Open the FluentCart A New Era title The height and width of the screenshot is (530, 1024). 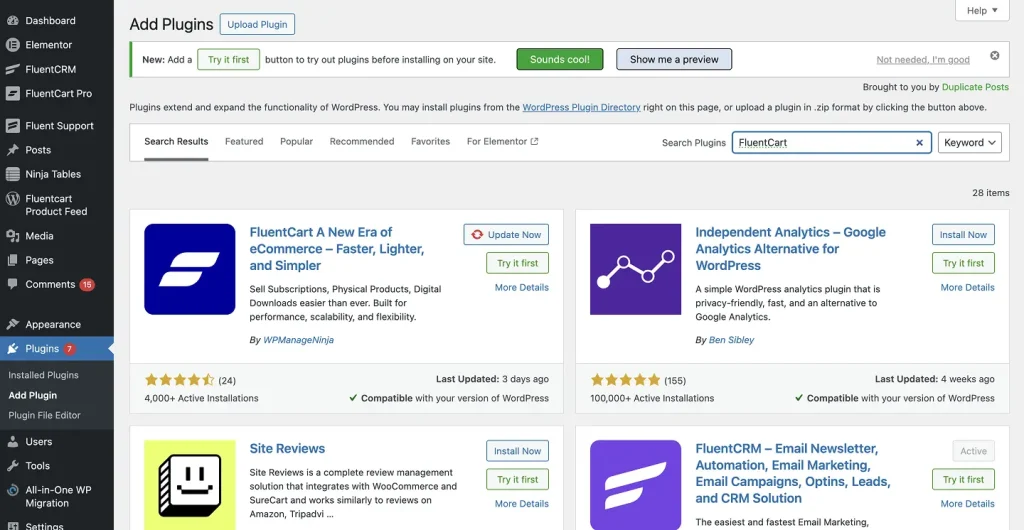tap(337, 249)
